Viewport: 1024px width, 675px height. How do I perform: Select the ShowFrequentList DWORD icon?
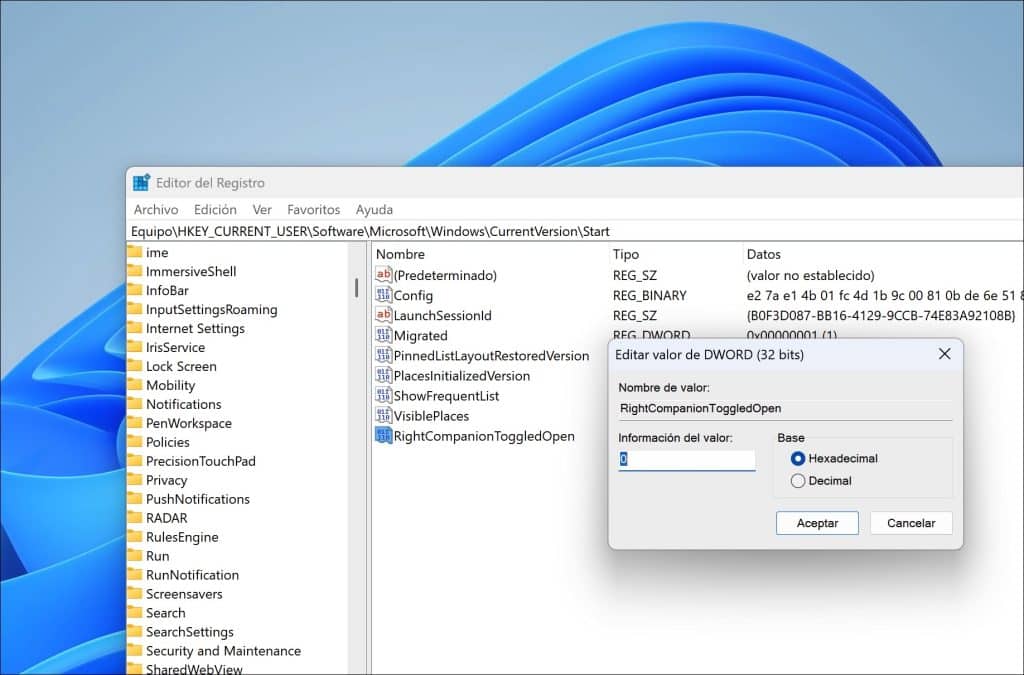(383, 395)
